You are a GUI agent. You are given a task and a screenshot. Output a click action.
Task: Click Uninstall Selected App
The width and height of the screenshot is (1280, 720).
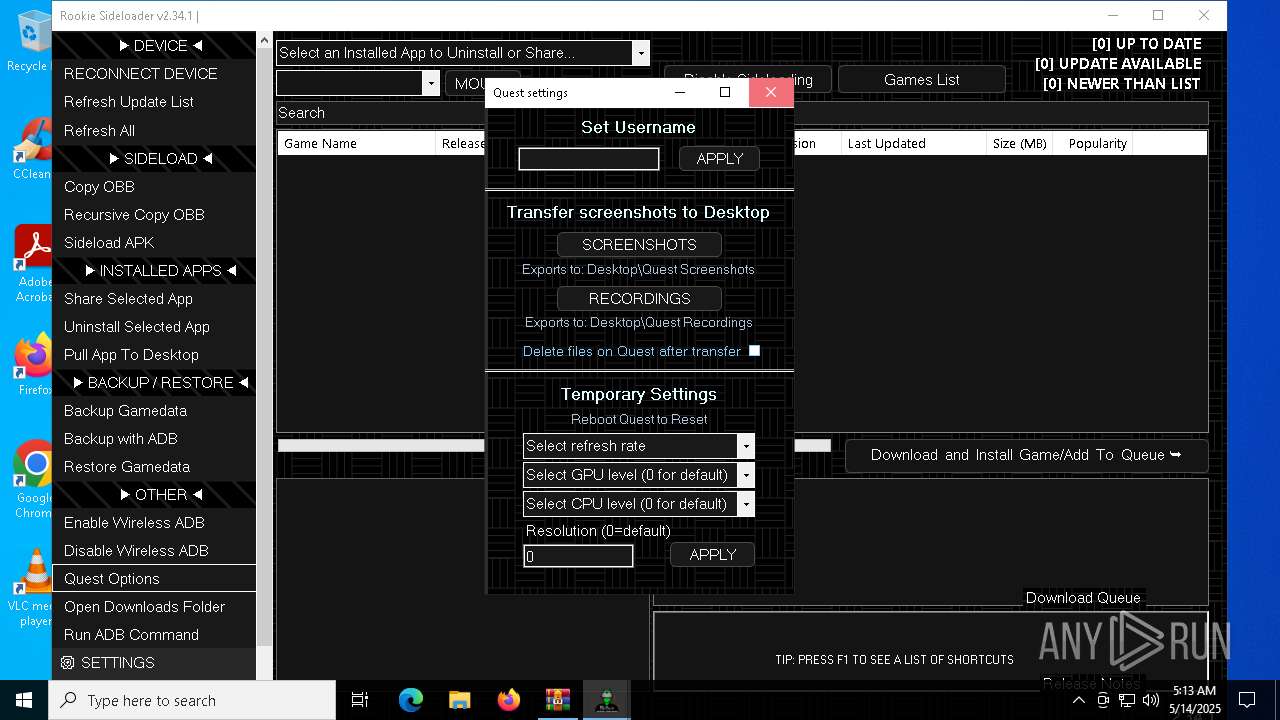point(154,327)
